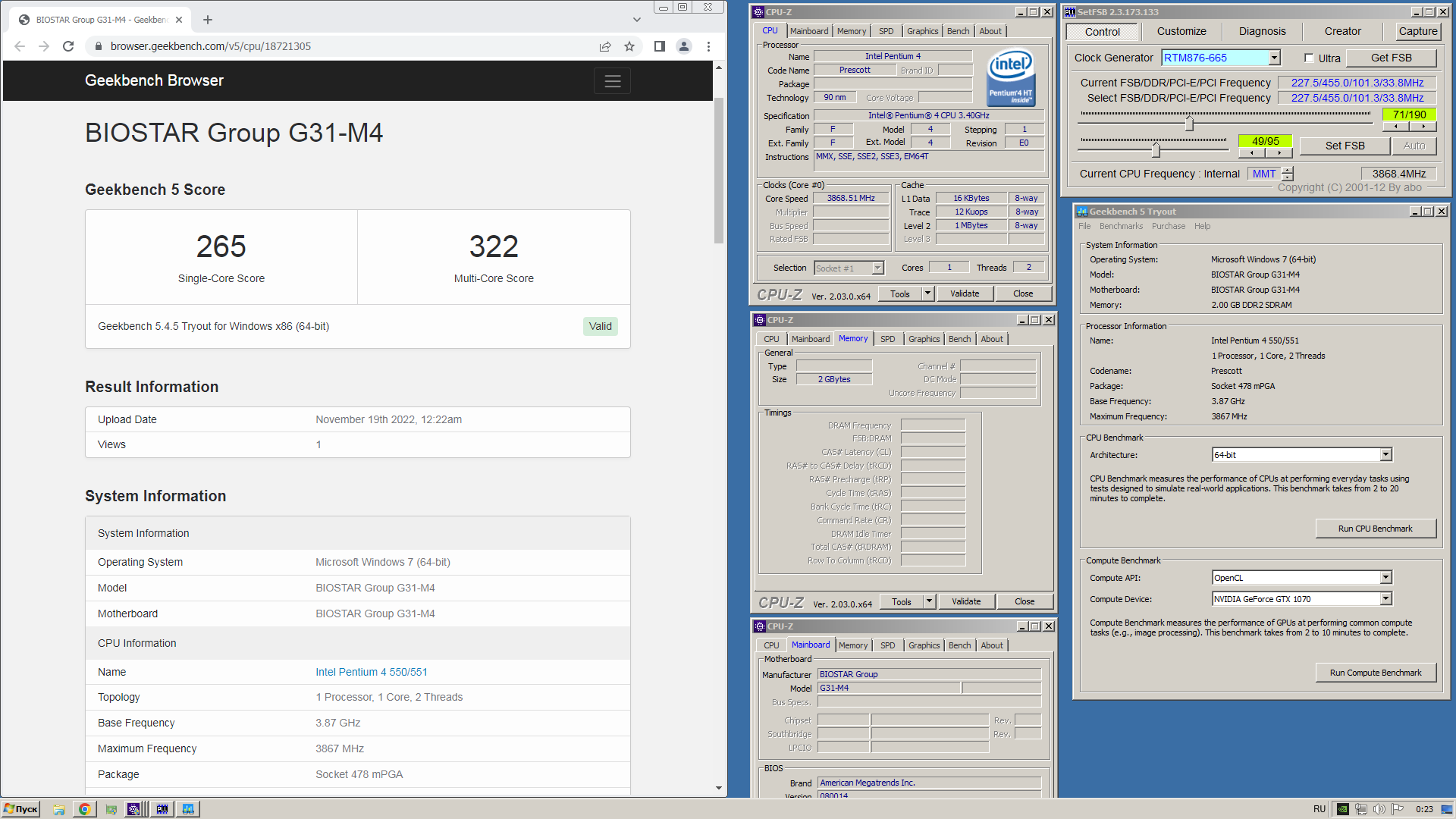Open NVIDIA tray icon

(x=1342, y=809)
